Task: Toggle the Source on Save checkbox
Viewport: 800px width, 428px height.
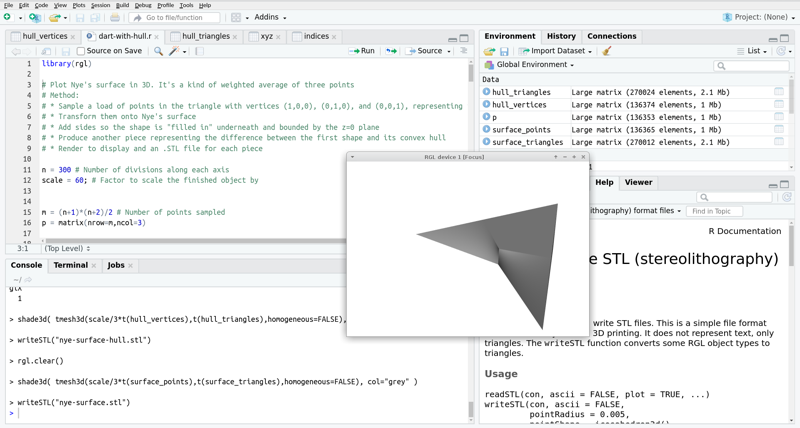Action: [x=81, y=51]
